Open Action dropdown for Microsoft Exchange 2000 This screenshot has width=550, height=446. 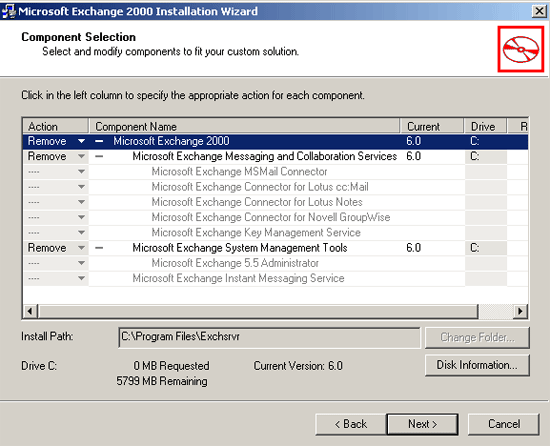[x=81, y=141]
